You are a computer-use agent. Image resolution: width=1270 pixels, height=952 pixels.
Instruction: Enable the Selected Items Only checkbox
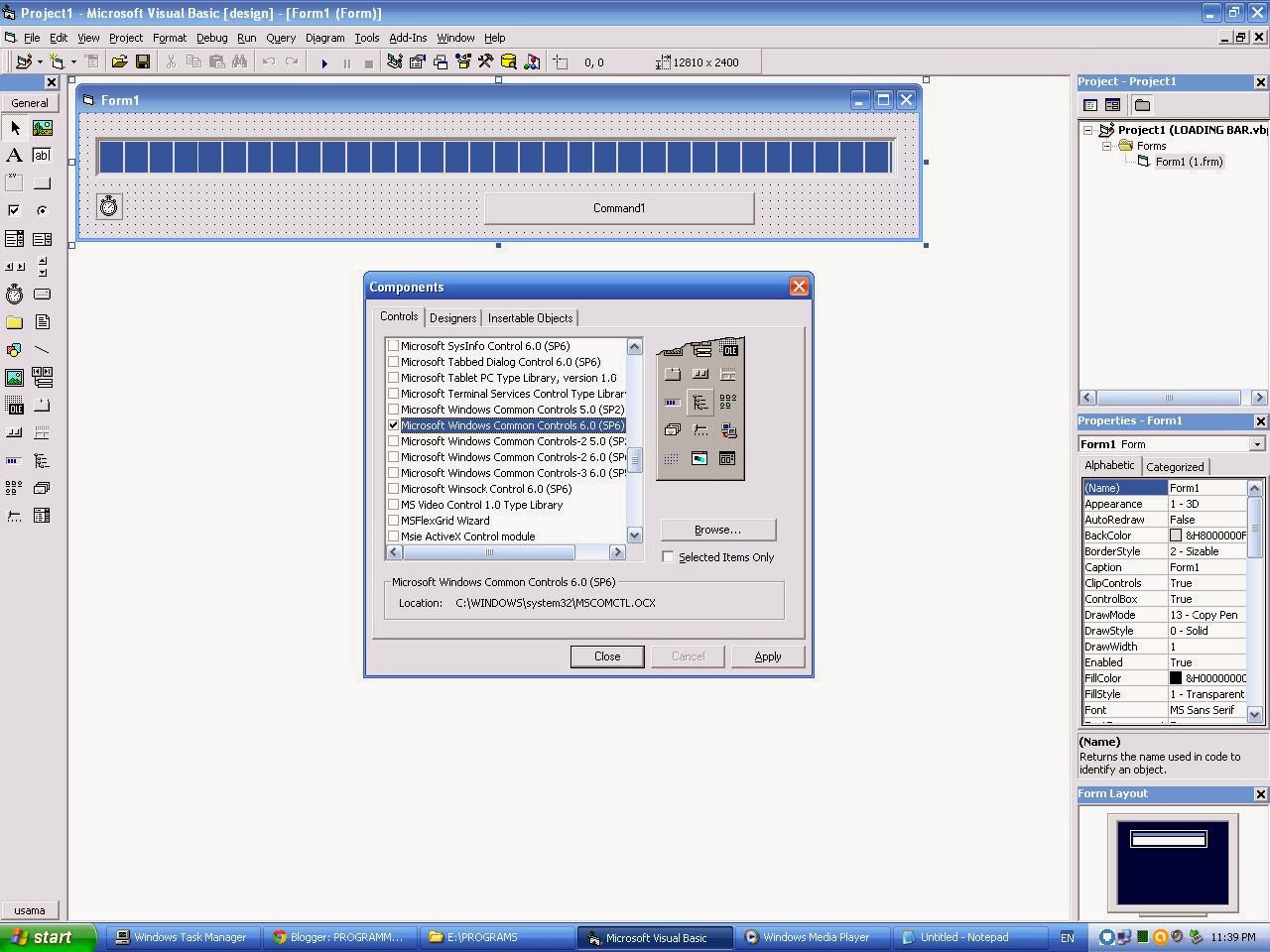[668, 557]
